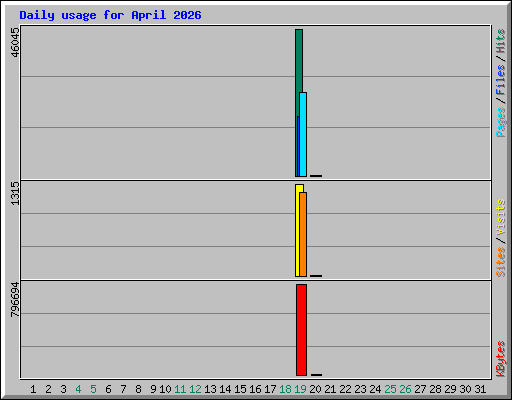The height and width of the screenshot is (400, 512).
Task: Click day 18 on the x-axis
Action: (285, 389)
